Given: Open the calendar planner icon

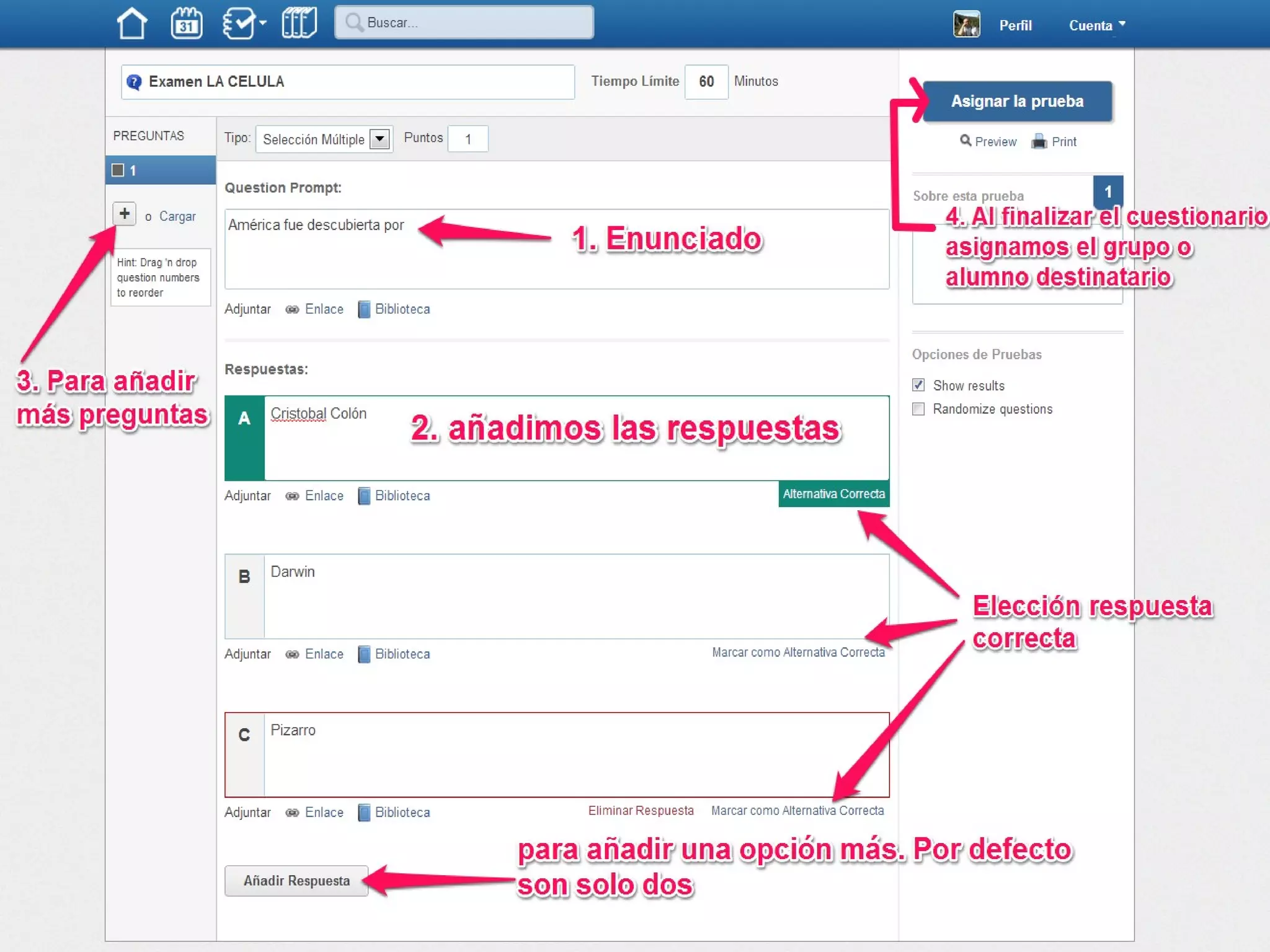Looking at the screenshot, I should (186, 24).
